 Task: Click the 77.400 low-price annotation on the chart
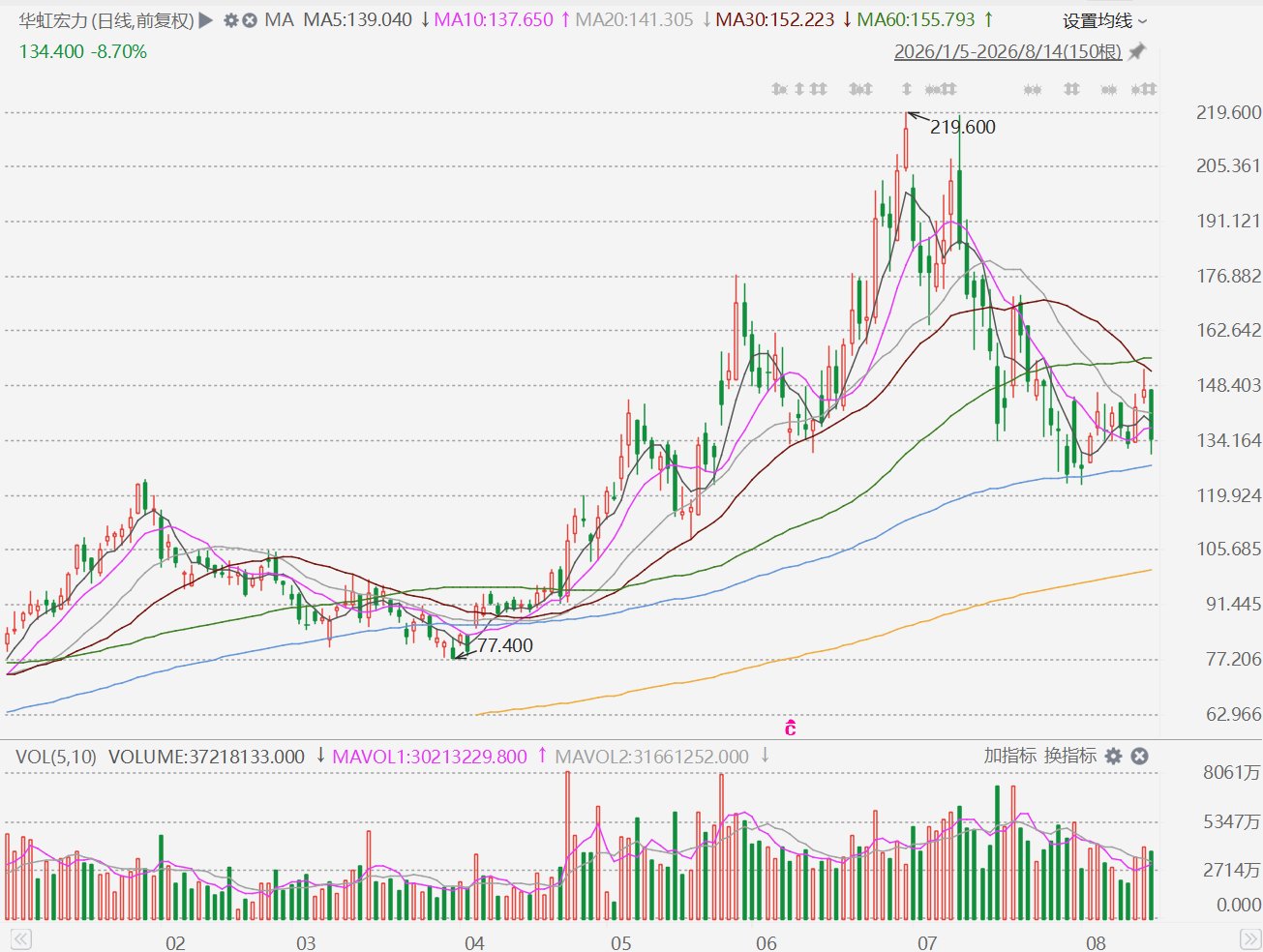pos(505,645)
